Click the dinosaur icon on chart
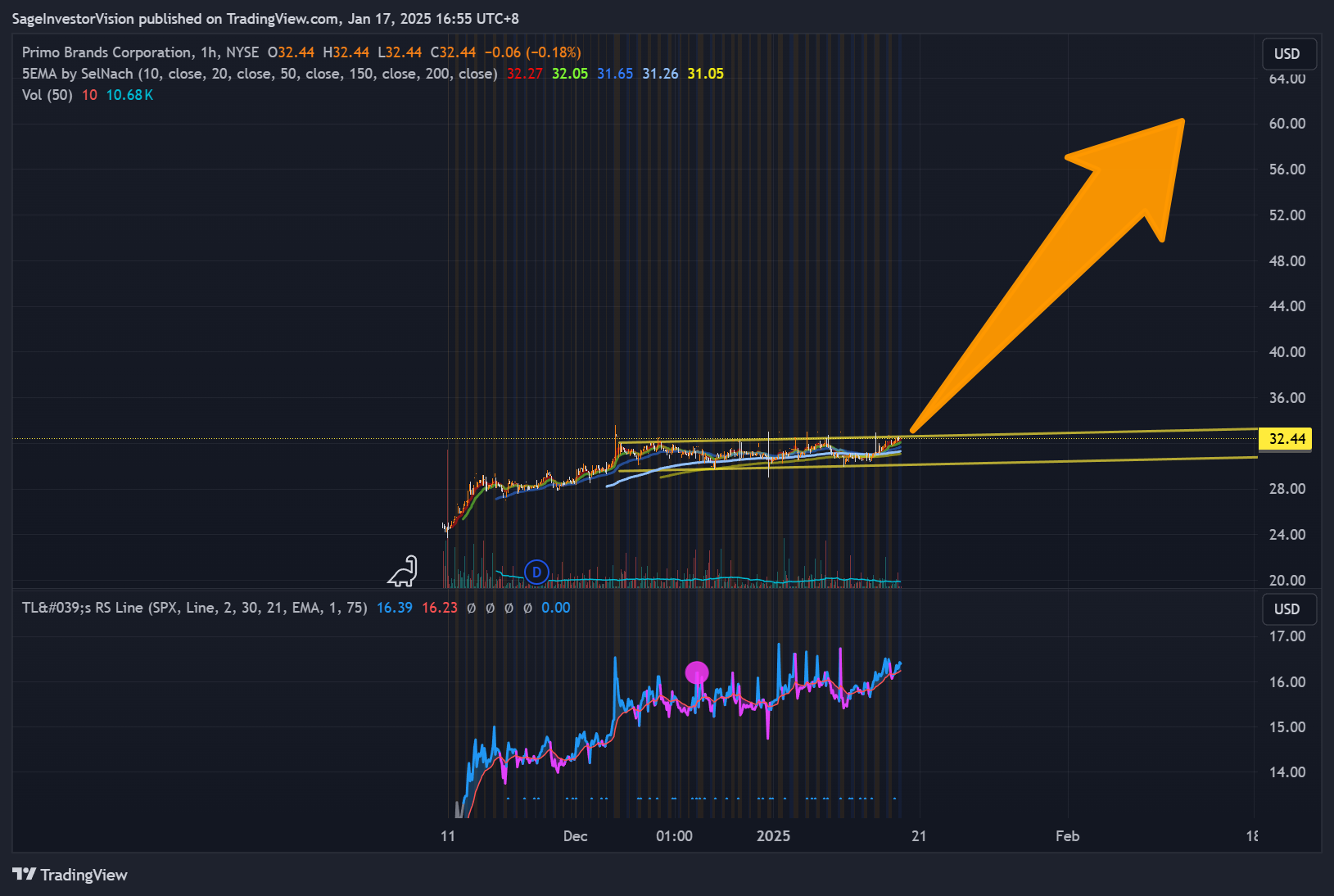The width and height of the screenshot is (1334, 896). point(403,571)
